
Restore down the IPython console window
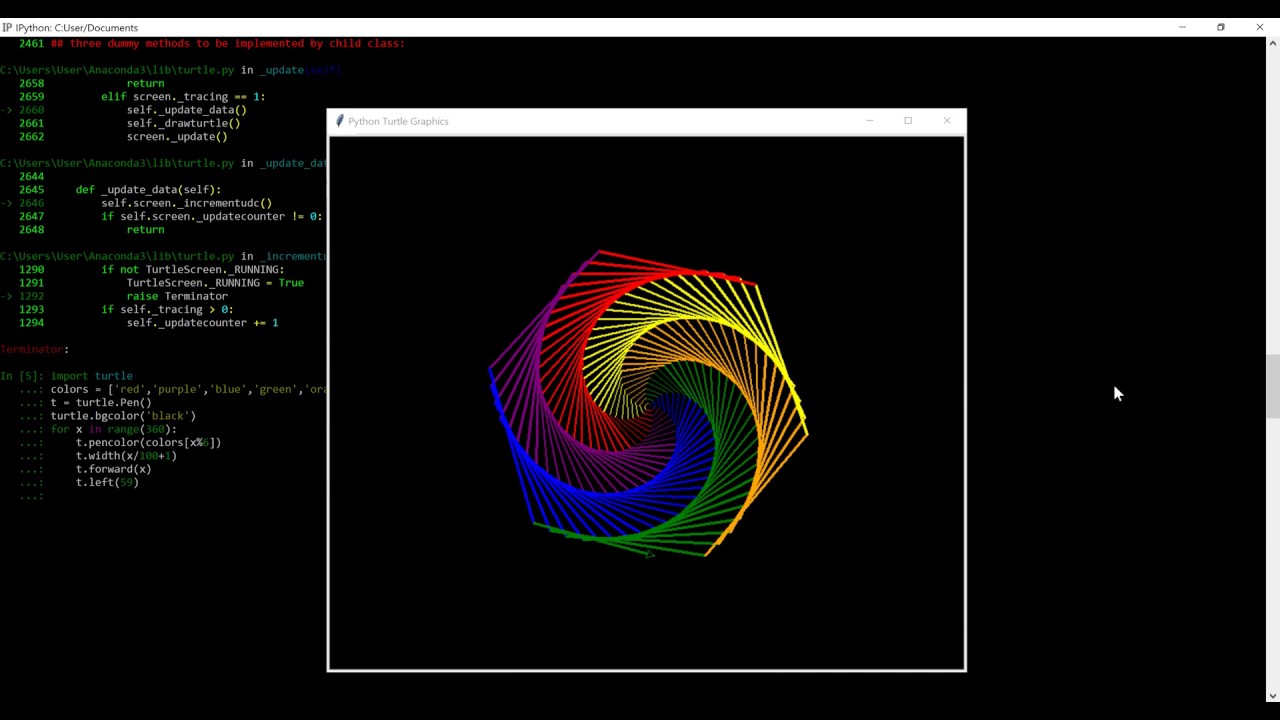tap(1220, 27)
